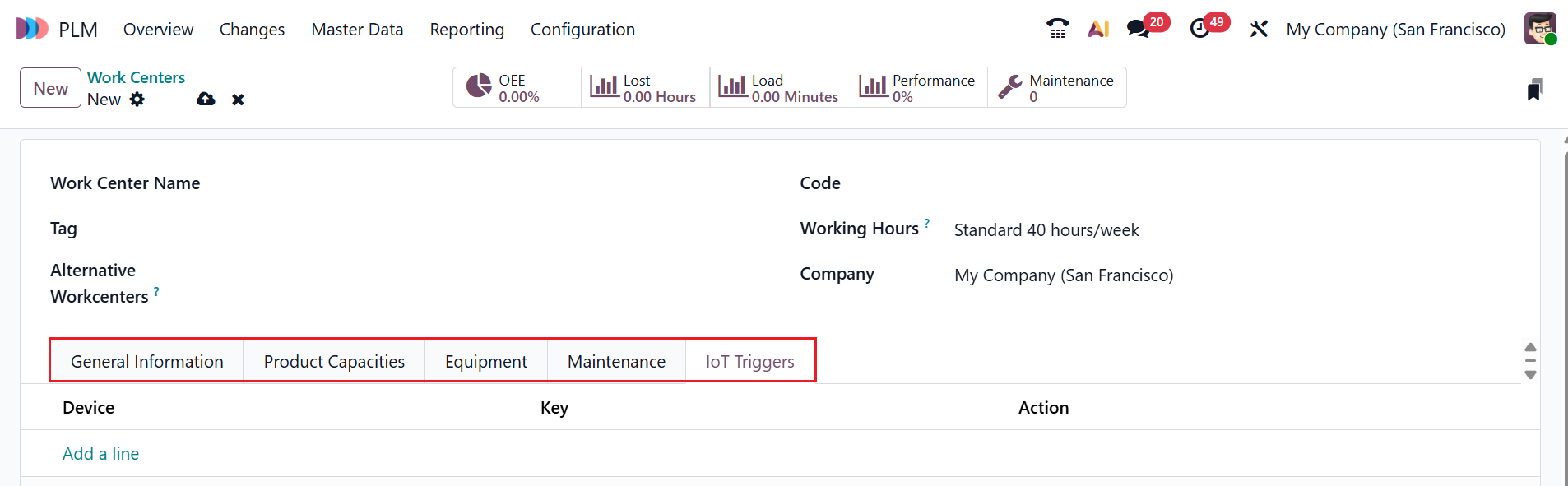
Task: Open the developer tools wrench icon
Action: pos(1260,28)
